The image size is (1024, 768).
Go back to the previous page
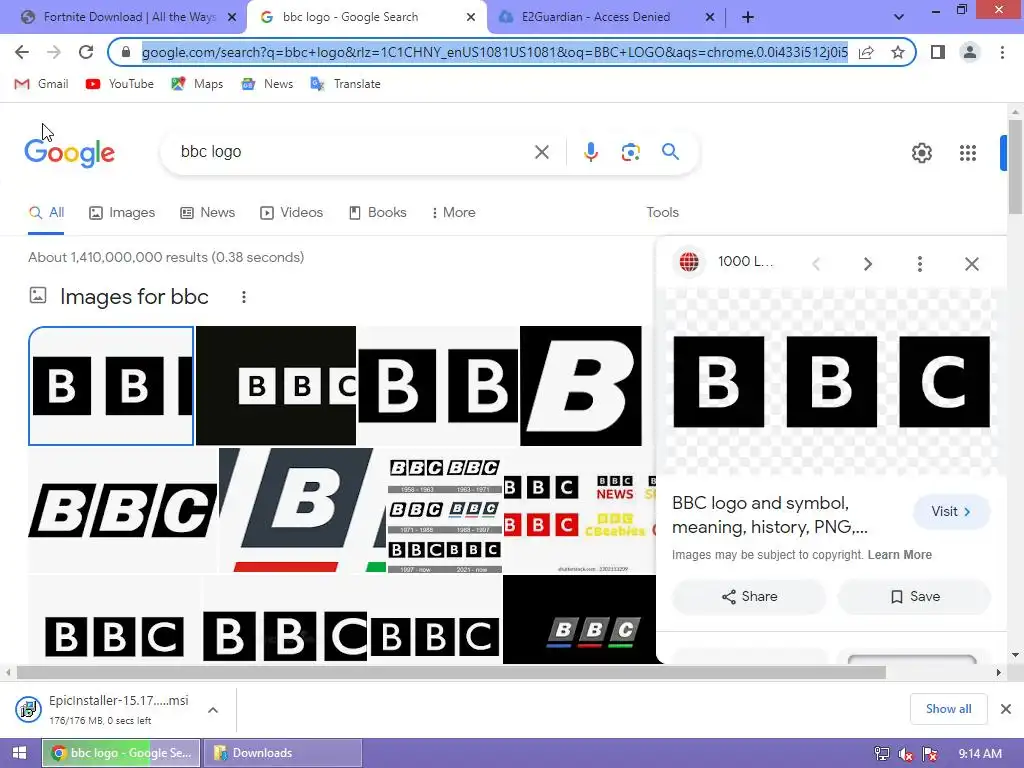[22, 52]
